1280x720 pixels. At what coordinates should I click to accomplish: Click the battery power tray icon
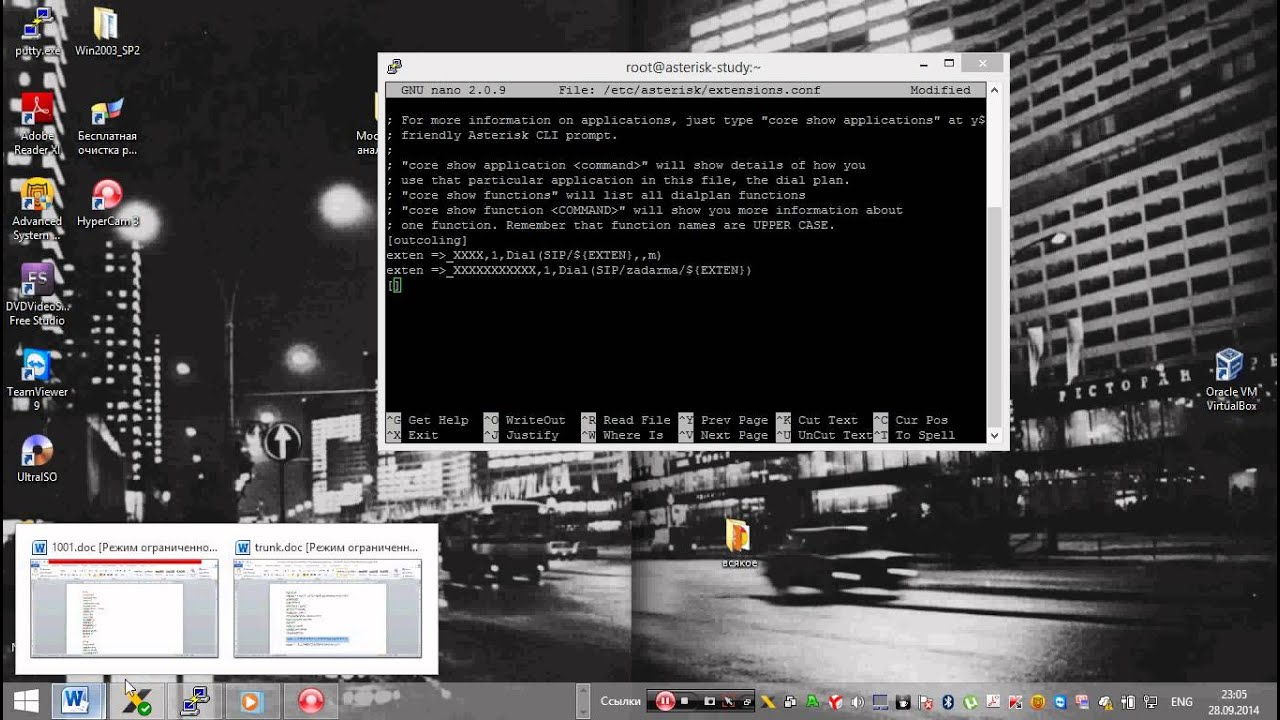(1127, 702)
